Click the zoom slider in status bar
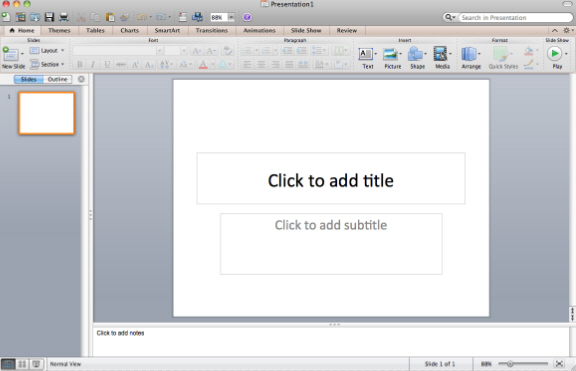576x371 pixels. [523, 364]
